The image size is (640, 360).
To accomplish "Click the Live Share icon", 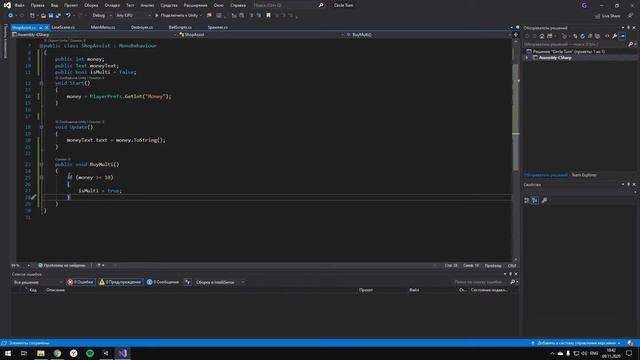I will pyautogui.click(x=598, y=16).
